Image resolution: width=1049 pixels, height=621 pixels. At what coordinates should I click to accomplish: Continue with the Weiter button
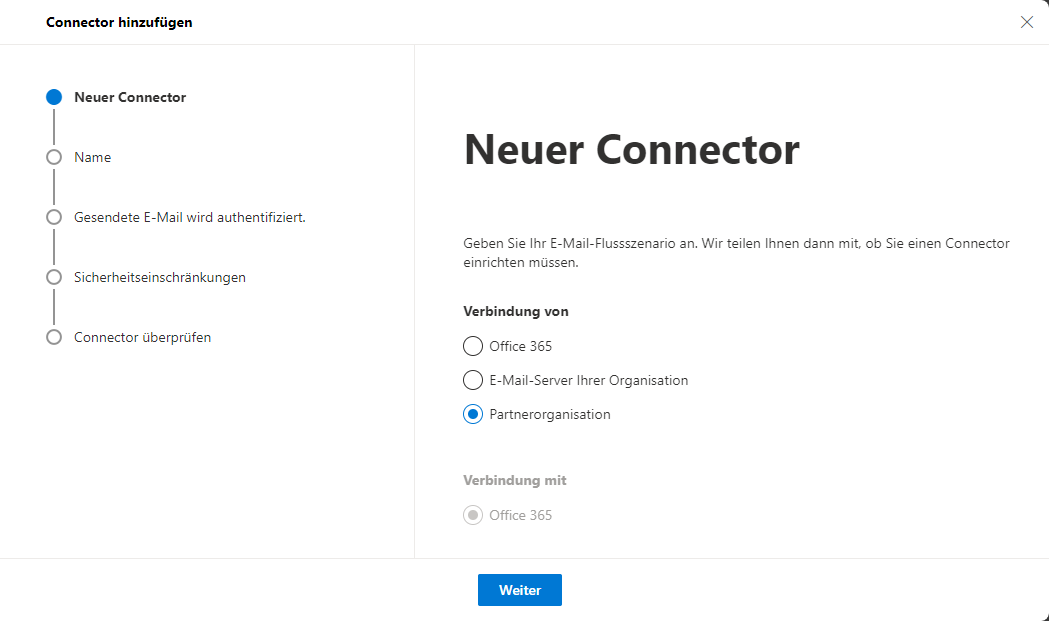click(x=520, y=590)
